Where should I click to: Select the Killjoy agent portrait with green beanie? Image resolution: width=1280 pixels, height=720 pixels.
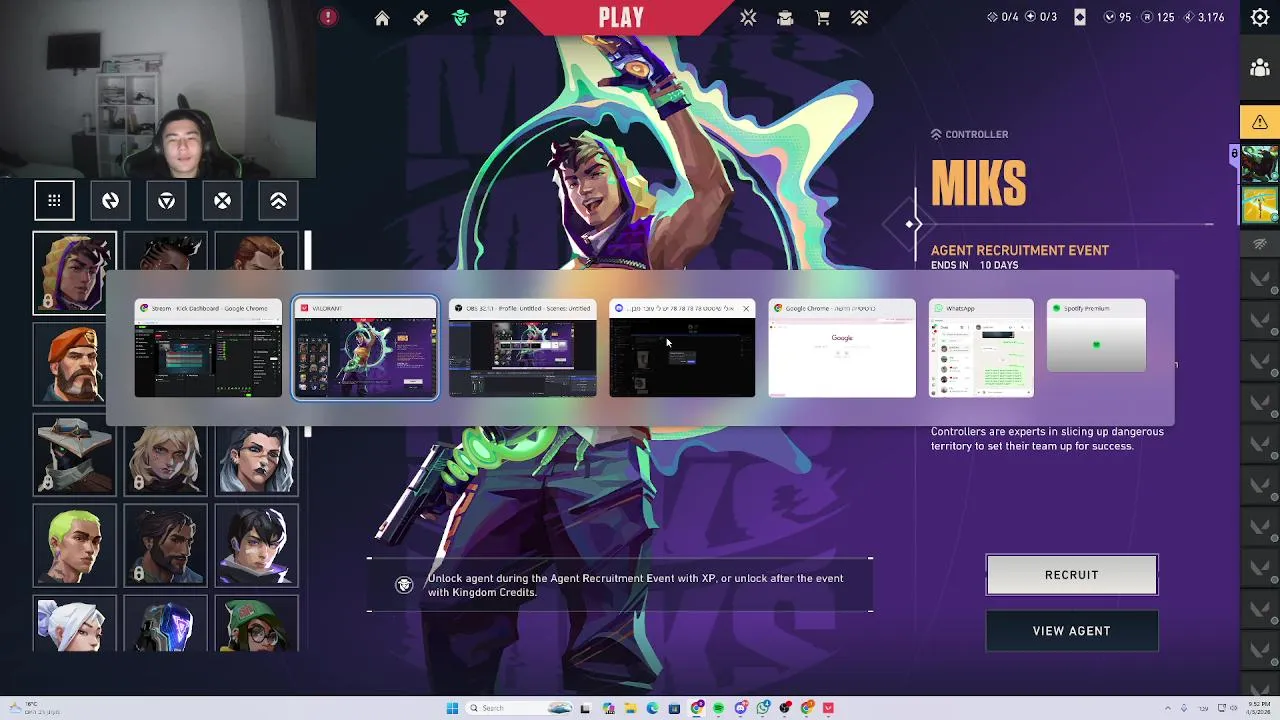tap(256, 624)
